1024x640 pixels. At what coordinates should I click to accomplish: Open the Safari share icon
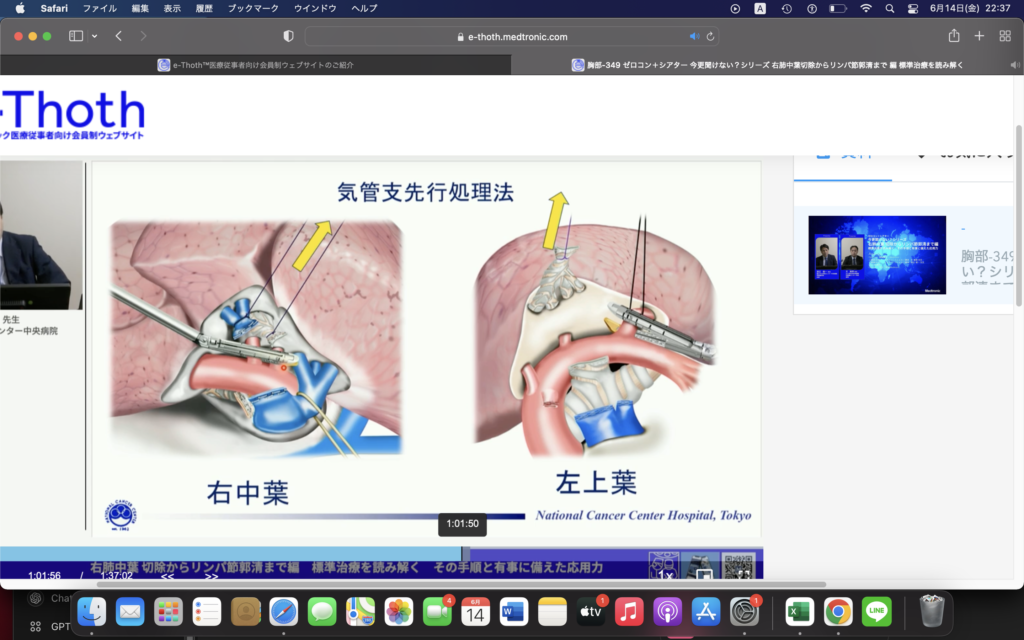(x=953, y=36)
